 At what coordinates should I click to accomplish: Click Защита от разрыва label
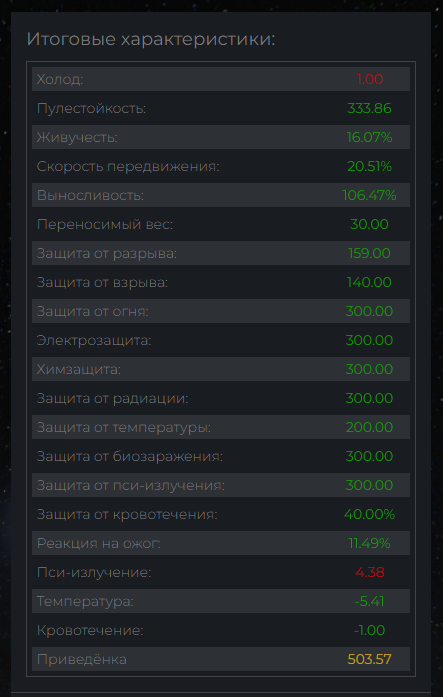tap(107, 253)
